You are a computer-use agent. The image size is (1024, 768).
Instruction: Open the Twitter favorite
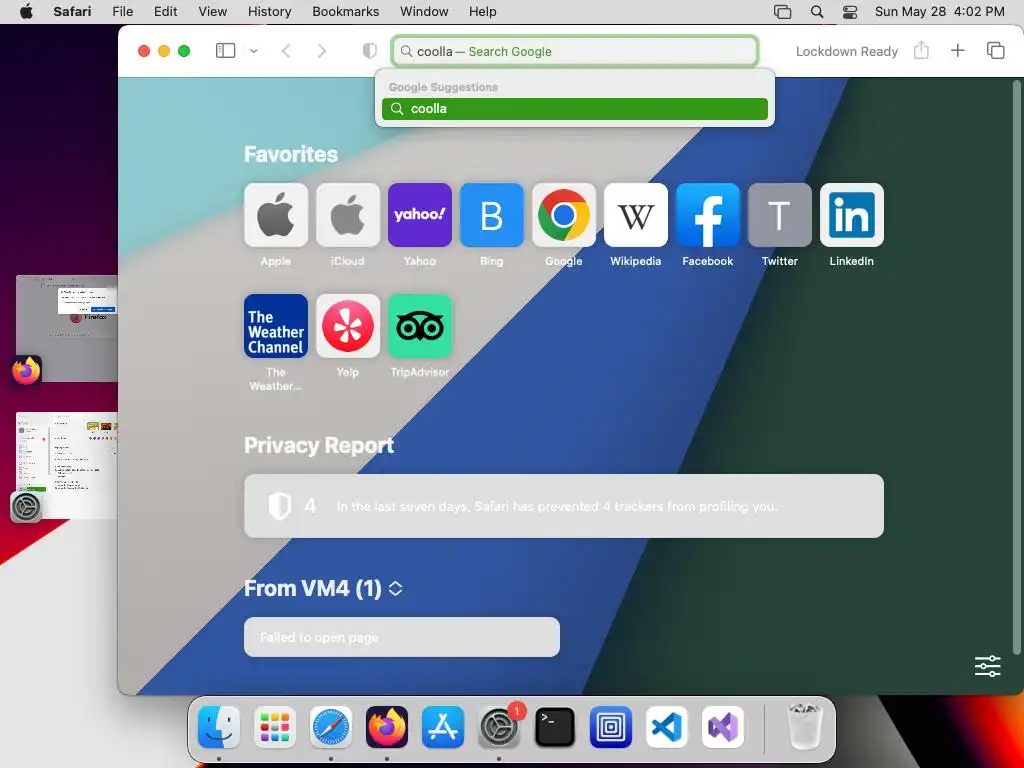pyautogui.click(x=779, y=215)
